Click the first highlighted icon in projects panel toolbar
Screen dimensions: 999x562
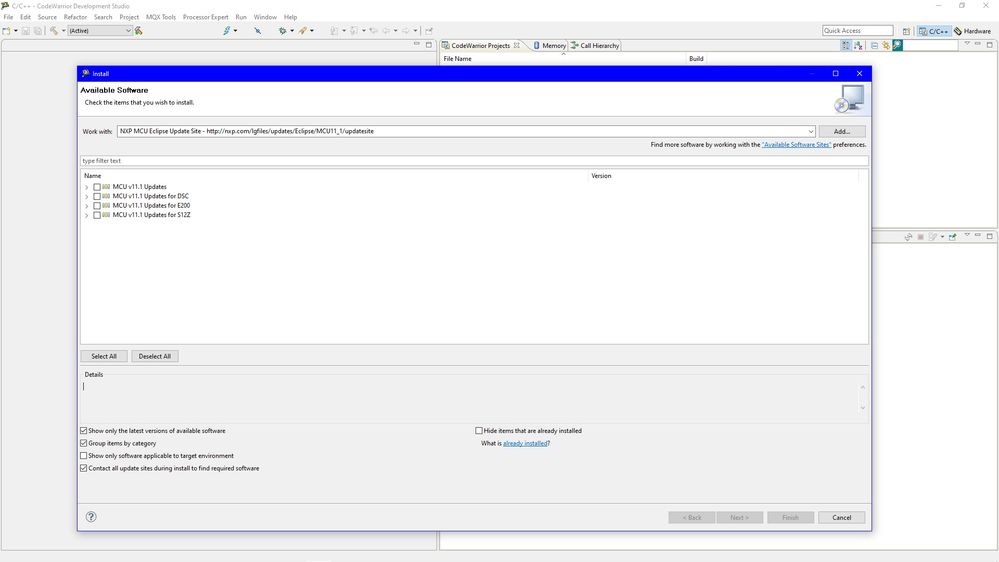(x=846, y=45)
